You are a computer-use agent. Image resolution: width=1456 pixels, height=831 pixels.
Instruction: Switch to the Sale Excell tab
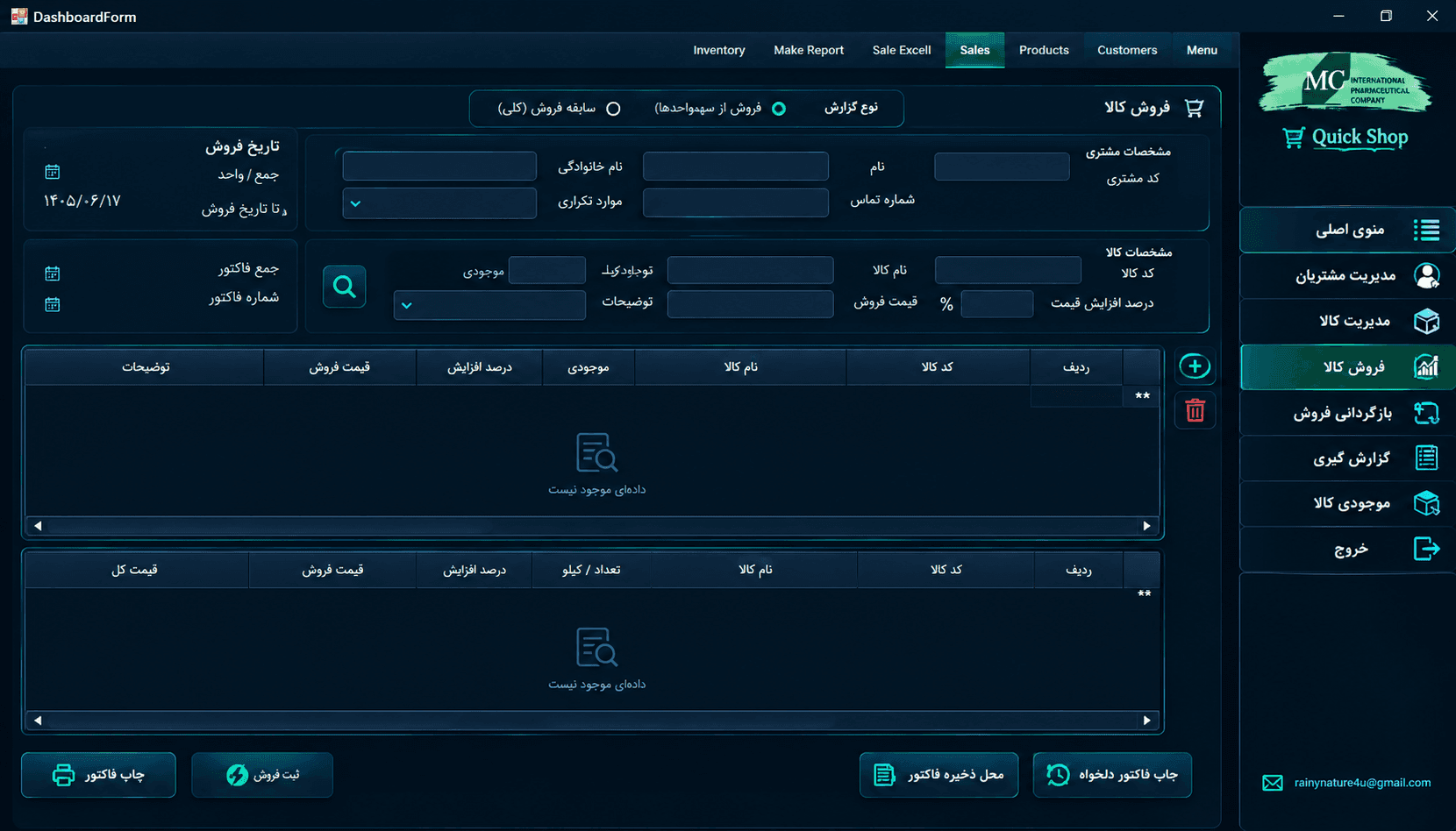(x=902, y=50)
